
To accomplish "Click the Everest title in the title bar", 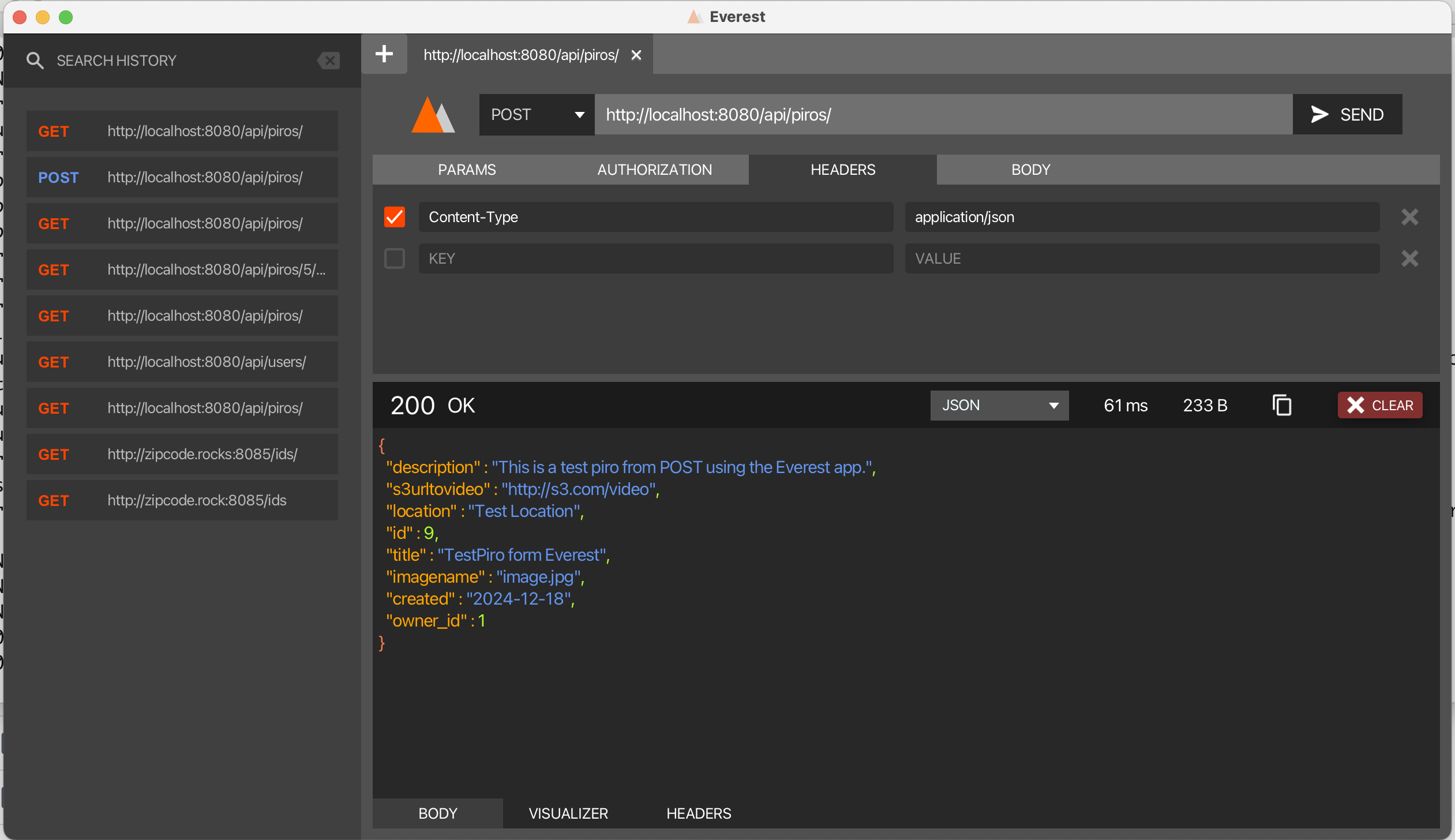I will click(737, 17).
